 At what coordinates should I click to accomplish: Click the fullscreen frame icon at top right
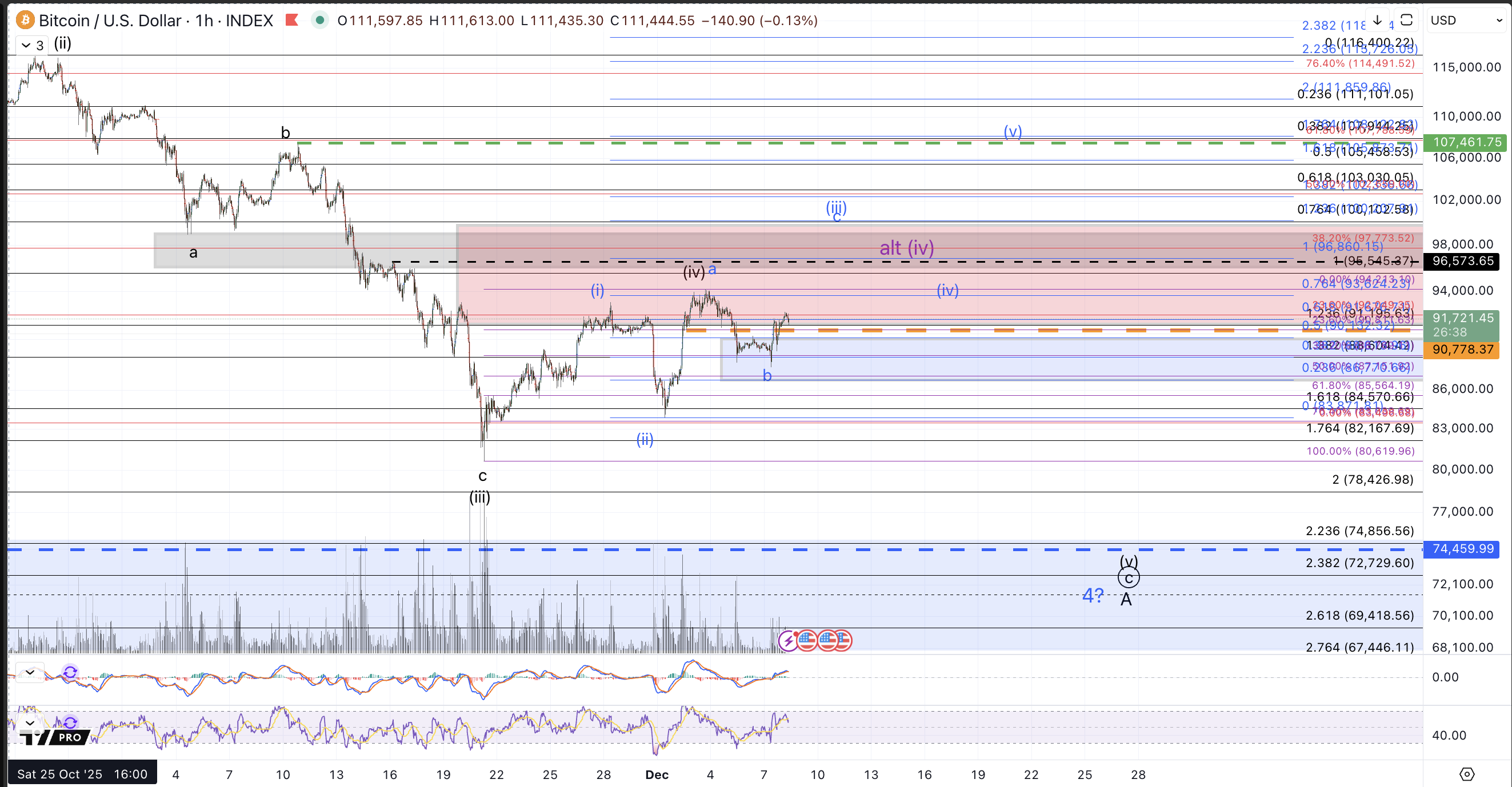[1406, 20]
